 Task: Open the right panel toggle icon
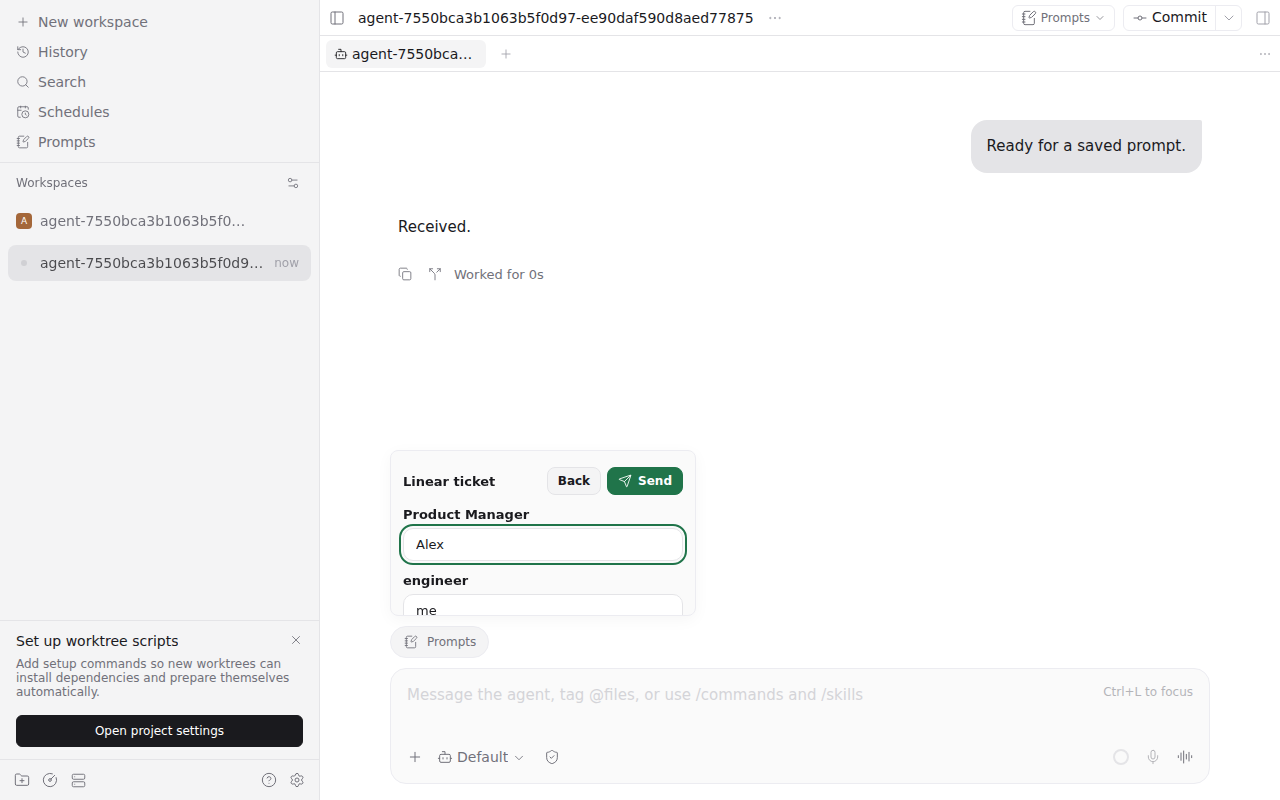pos(1262,18)
